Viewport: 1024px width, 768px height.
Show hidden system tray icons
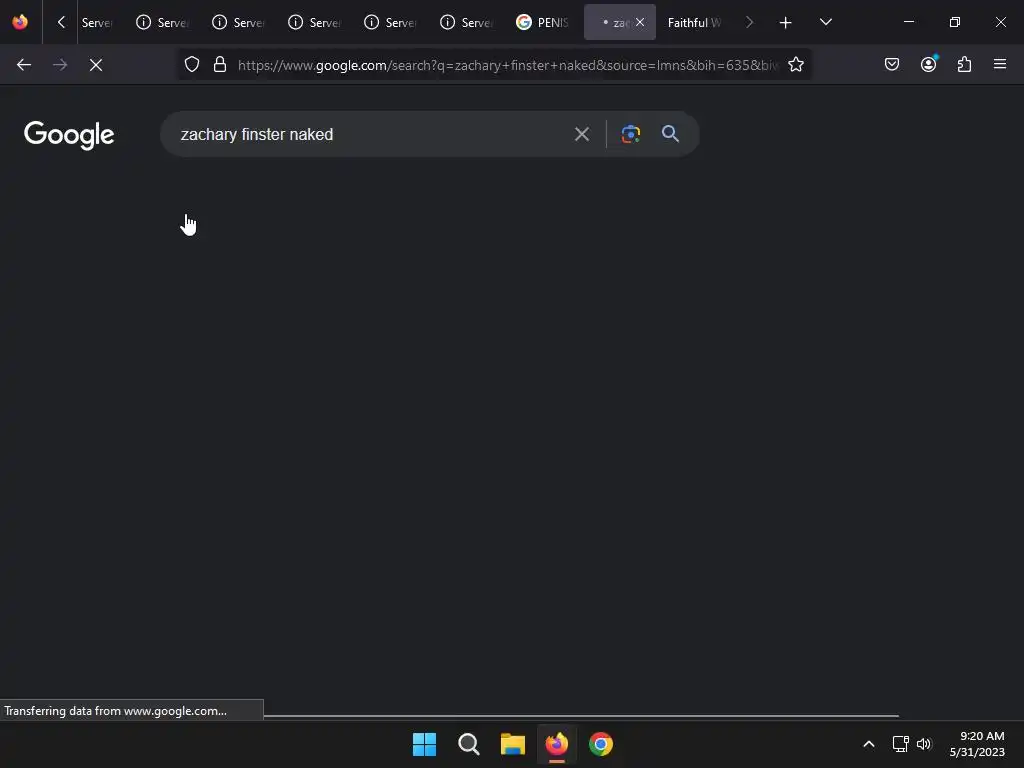(869, 744)
